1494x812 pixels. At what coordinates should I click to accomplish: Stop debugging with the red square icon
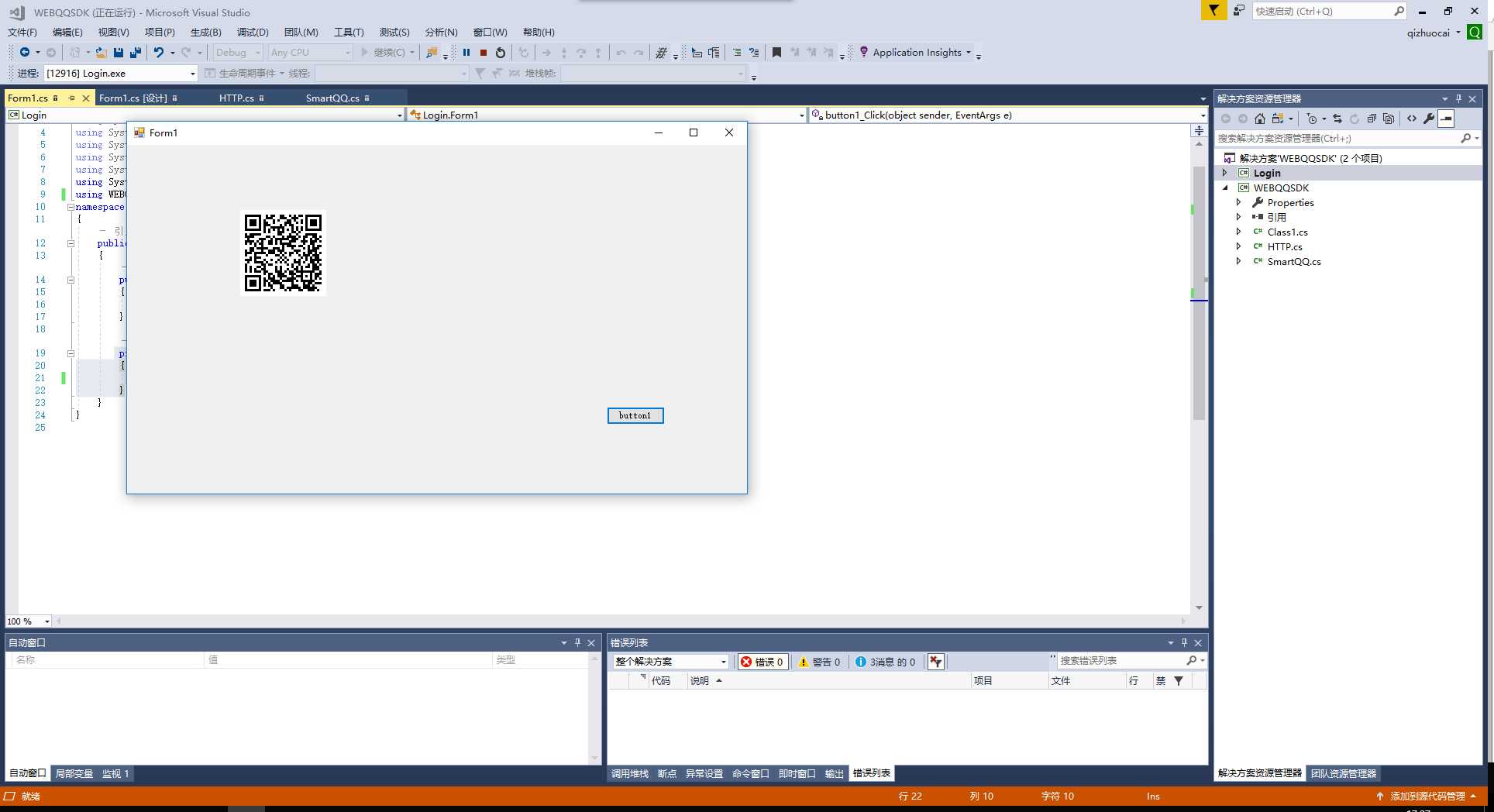[484, 53]
